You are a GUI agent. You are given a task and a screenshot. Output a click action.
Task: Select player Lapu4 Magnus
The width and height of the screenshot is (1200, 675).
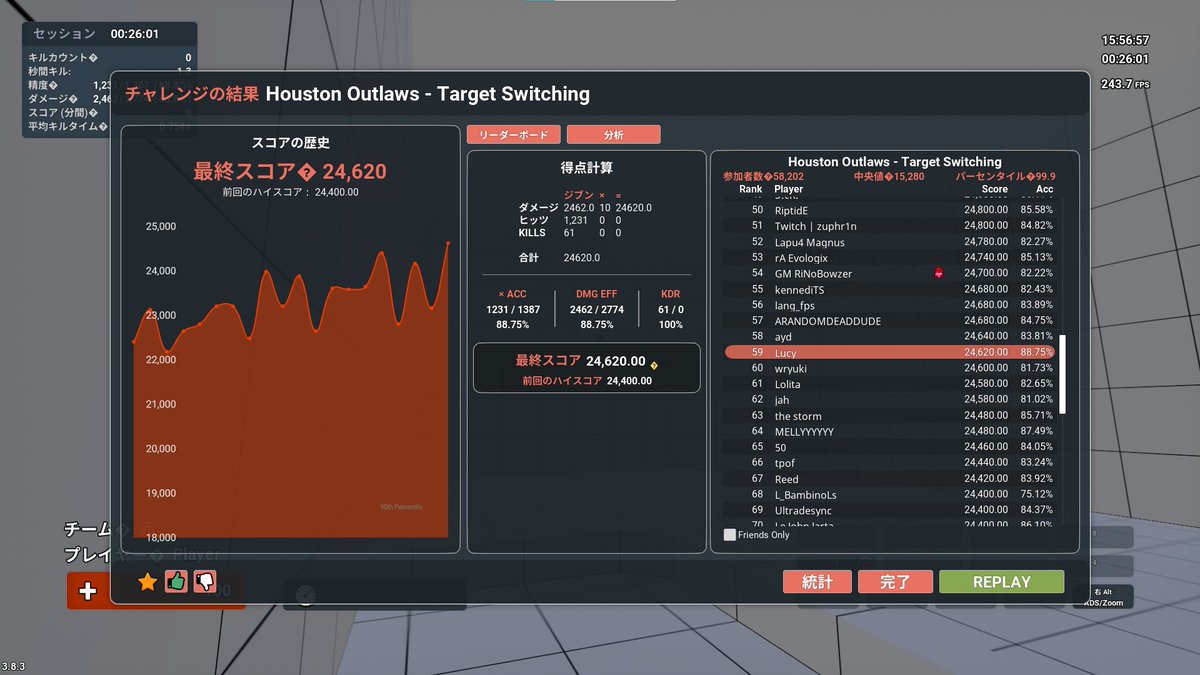click(889, 242)
